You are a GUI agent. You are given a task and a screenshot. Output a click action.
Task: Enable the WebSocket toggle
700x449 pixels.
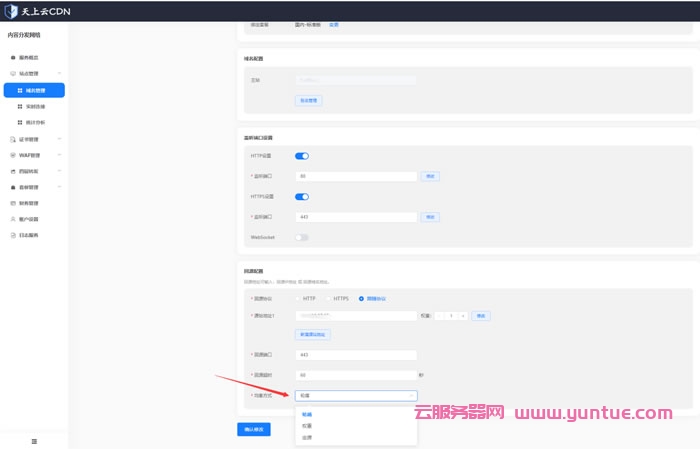pyautogui.click(x=301, y=237)
